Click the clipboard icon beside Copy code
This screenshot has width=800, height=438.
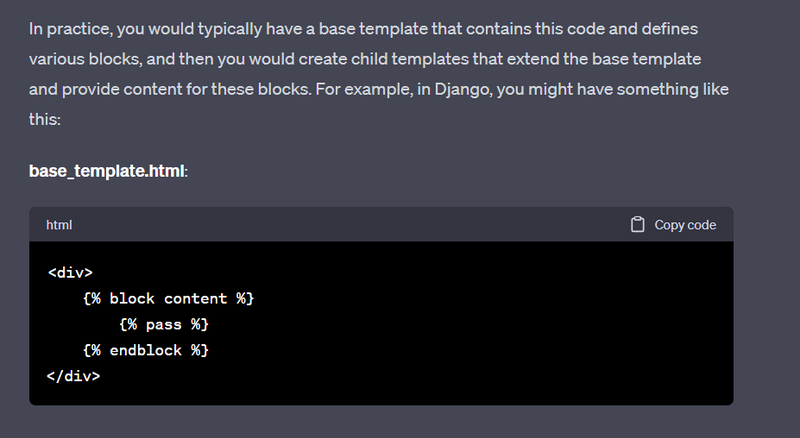(638, 225)
